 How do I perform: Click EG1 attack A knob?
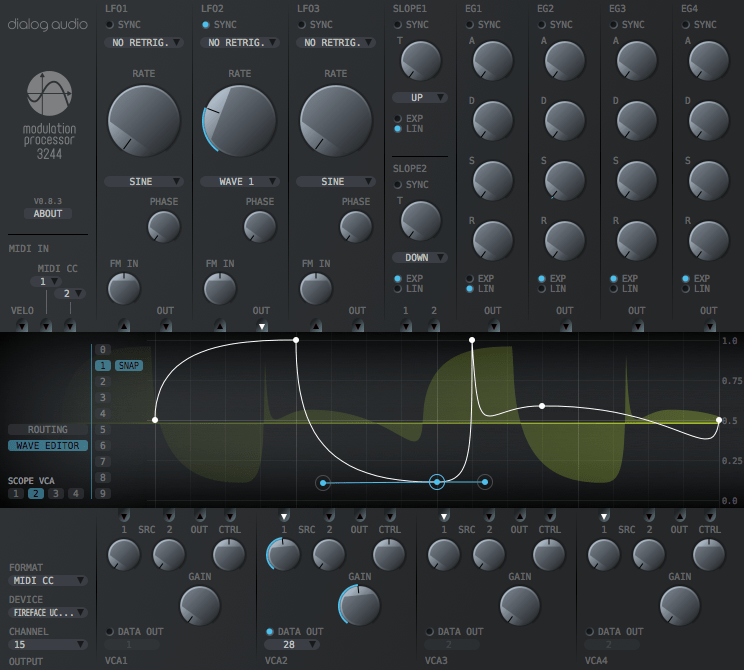click(x=493, y=61)
